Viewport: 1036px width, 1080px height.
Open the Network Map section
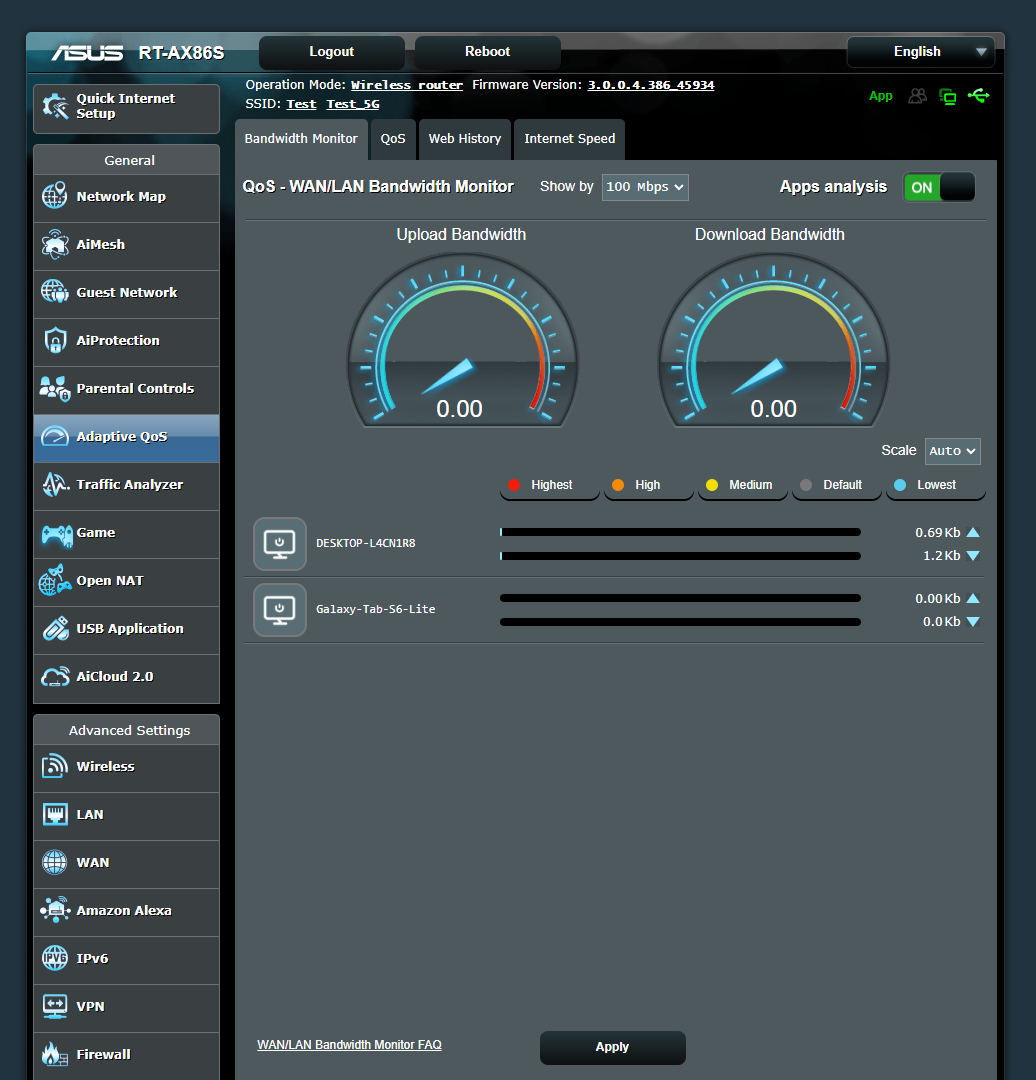(53, 197)
